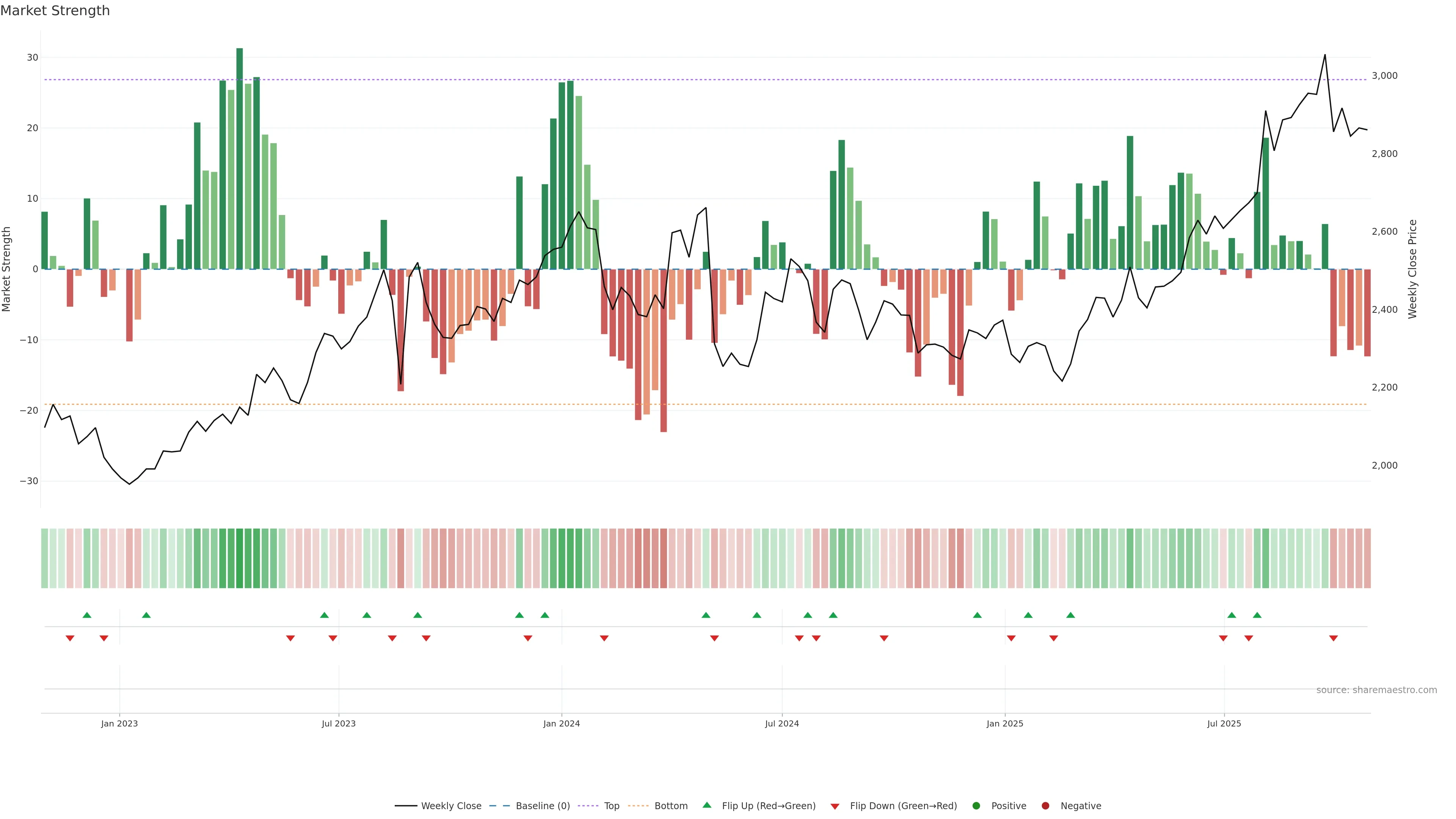Click the Weekly Close Price axis title
The width and height of the screenshot is (1456, 819).
(1412, 269)
